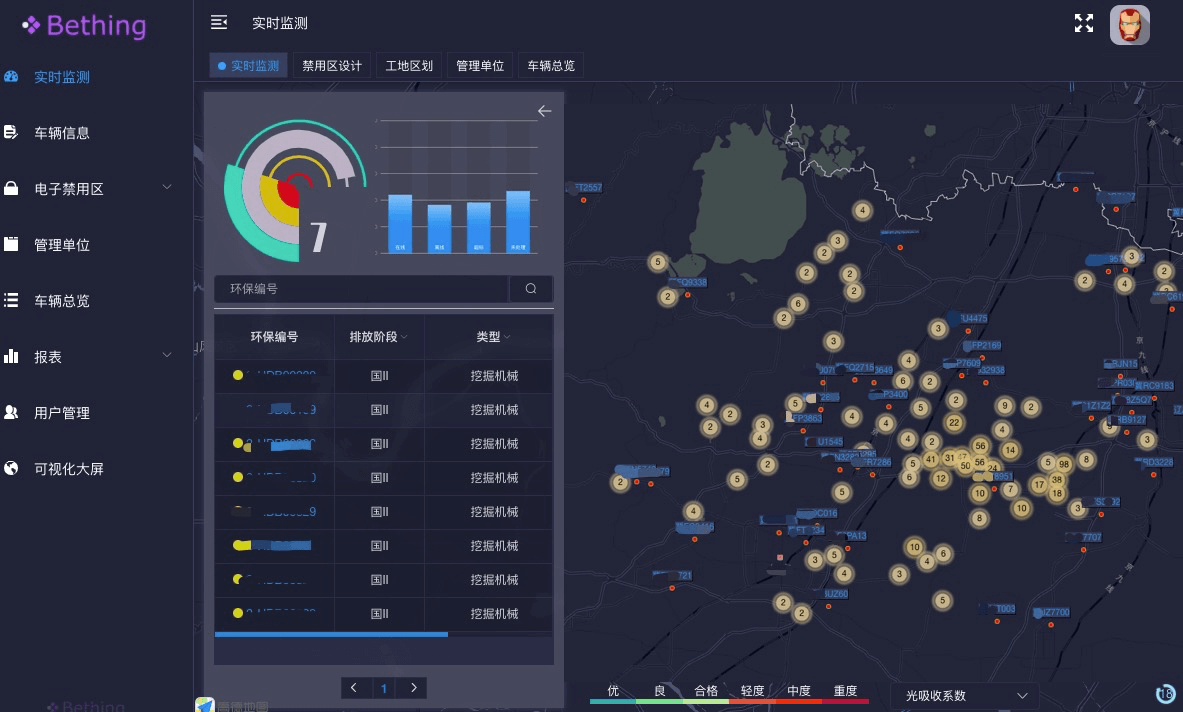Collapse the panel with the back arrow
1183x712 pixels.
(x=544, y=111)
